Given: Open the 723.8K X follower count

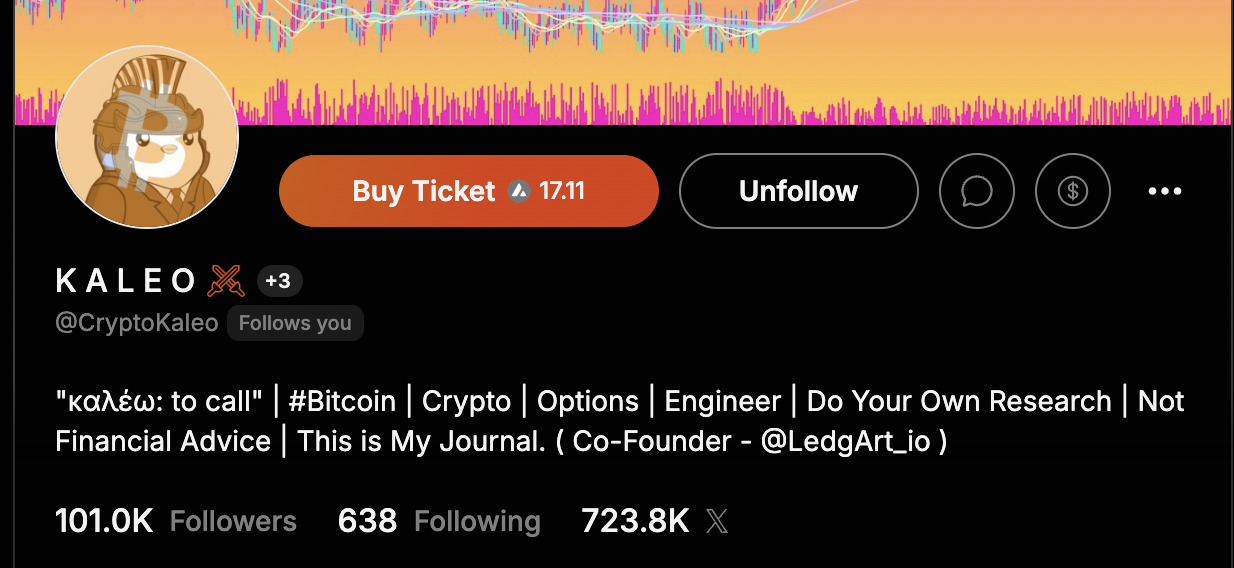Looking at the screenshot, I should [635, 521].
